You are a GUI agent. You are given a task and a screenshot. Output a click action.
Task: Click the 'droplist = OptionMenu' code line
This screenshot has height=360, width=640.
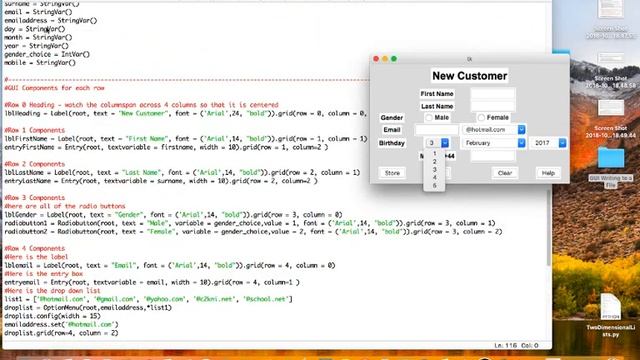(88, 307)
